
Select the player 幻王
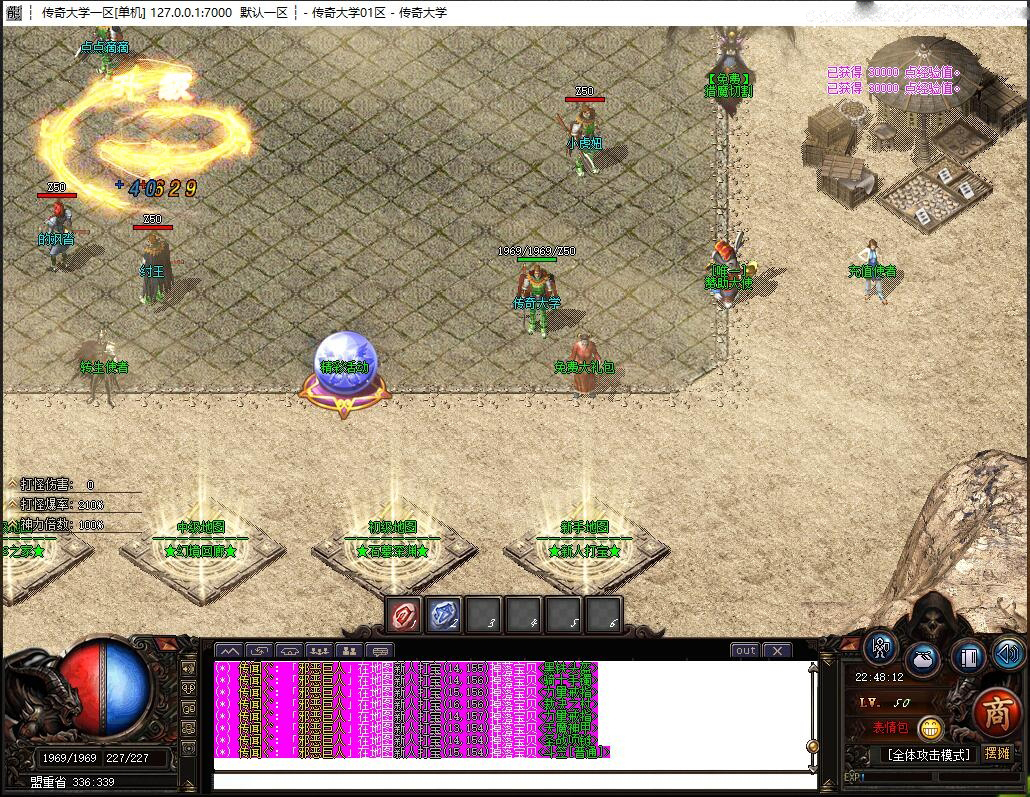(155, 268)
